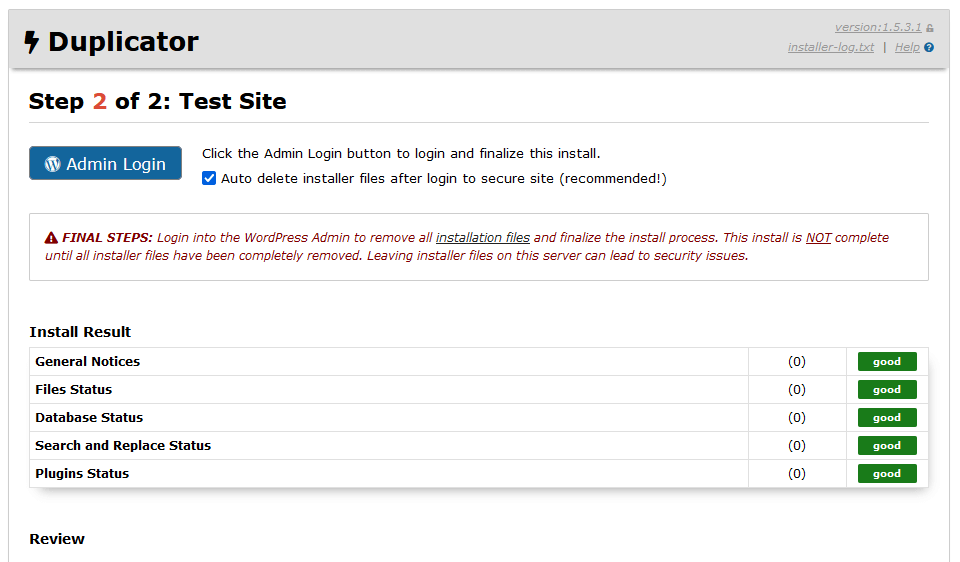
Task: Open the Help link
Action: pyautogui.click(x=907, y=47)
